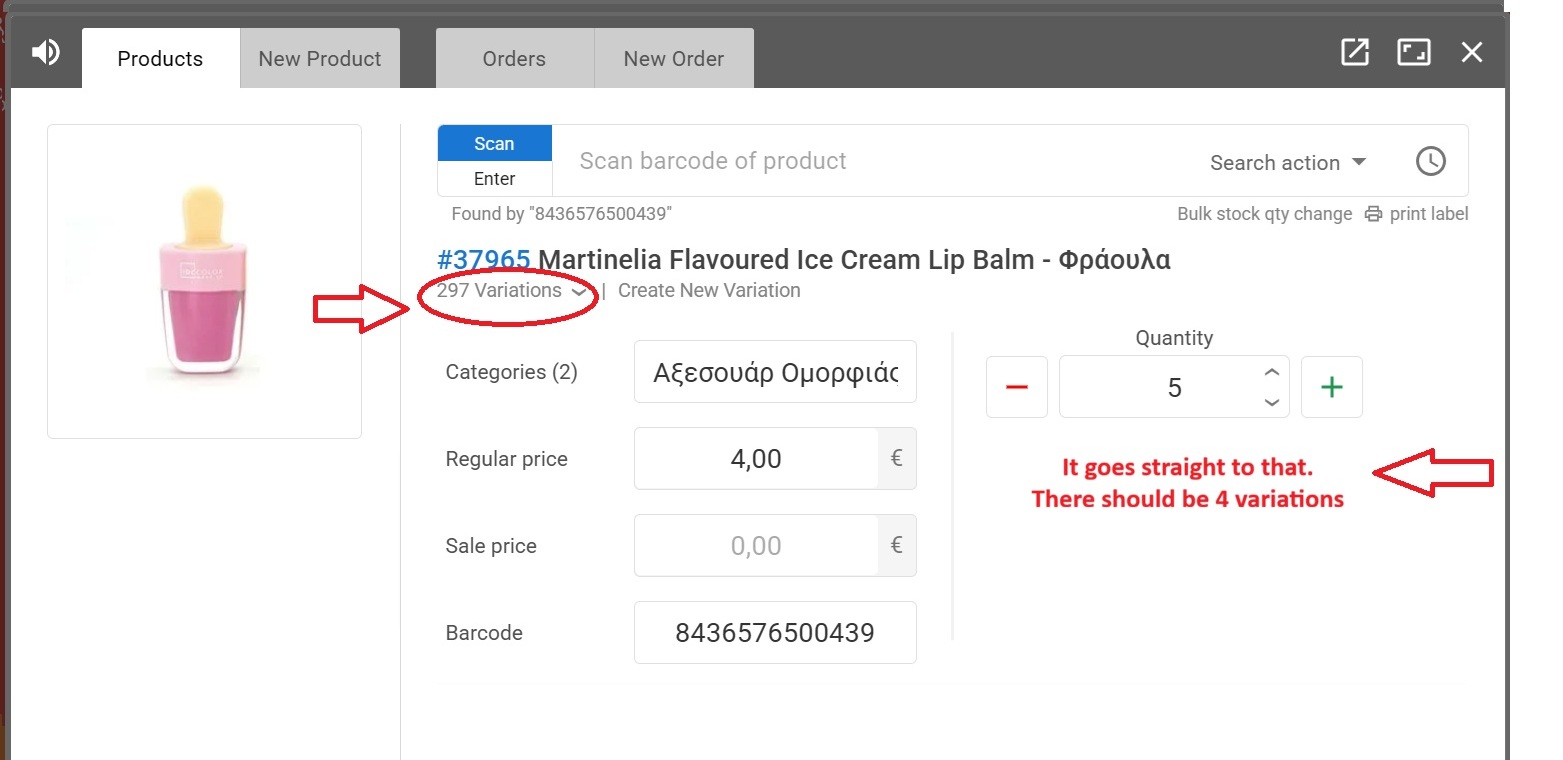Open Categories selection field
Viewport: 1563px width, 760px height.
(775, 373)
